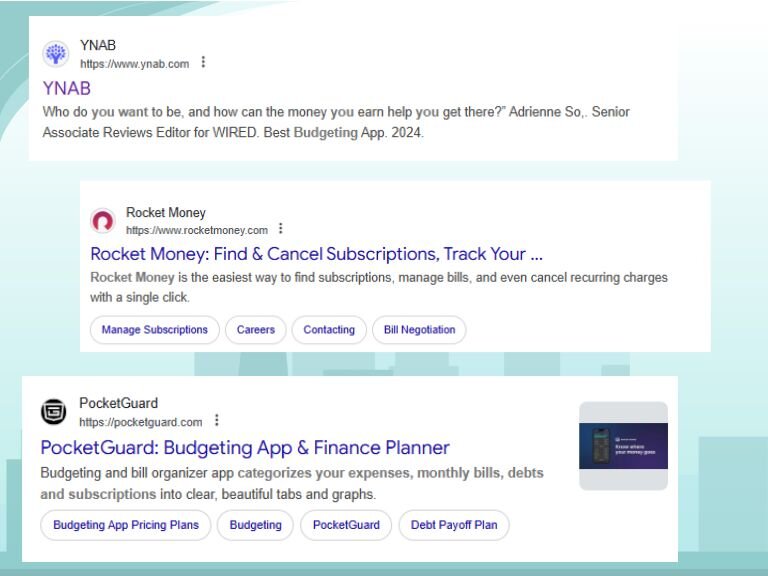This screenshot has width=768, height=576.
Task: Open the three-dot menu beside pocketguard.com
Action: (216, 421)
